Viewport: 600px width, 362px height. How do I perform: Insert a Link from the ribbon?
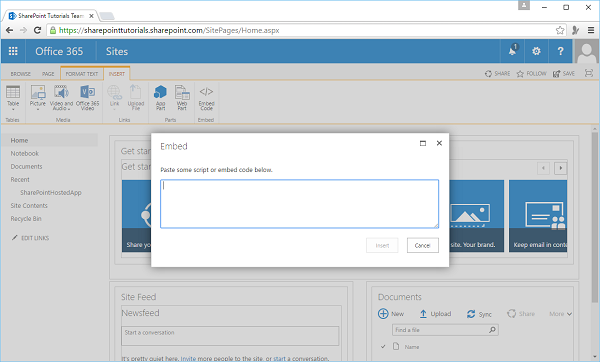[x=114, y=97]
